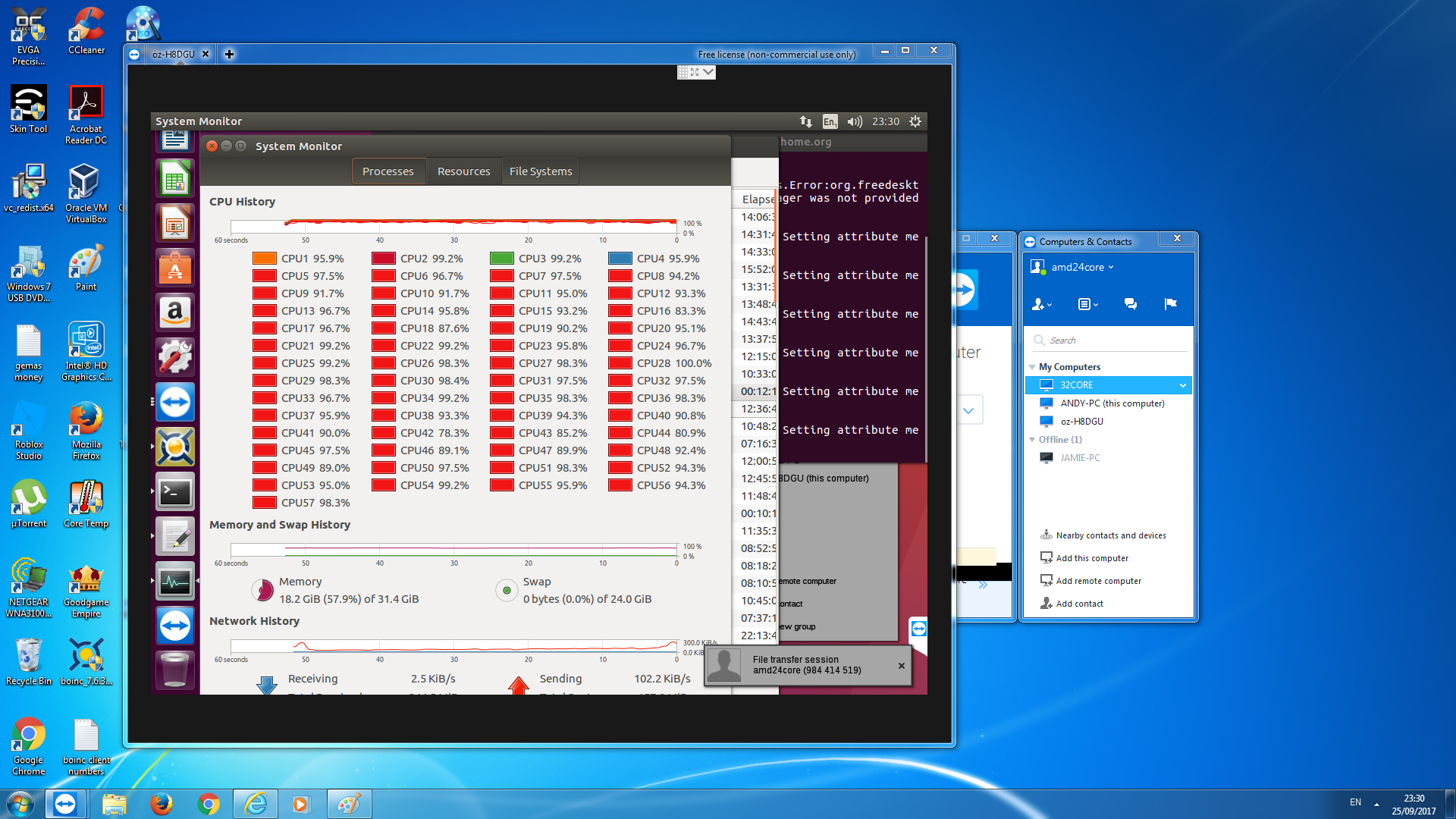The width and height of the screenshot is (1456, 819).
Task: Open chat icon in Computers & Contacts
Action: click(x=1131, y=304)
